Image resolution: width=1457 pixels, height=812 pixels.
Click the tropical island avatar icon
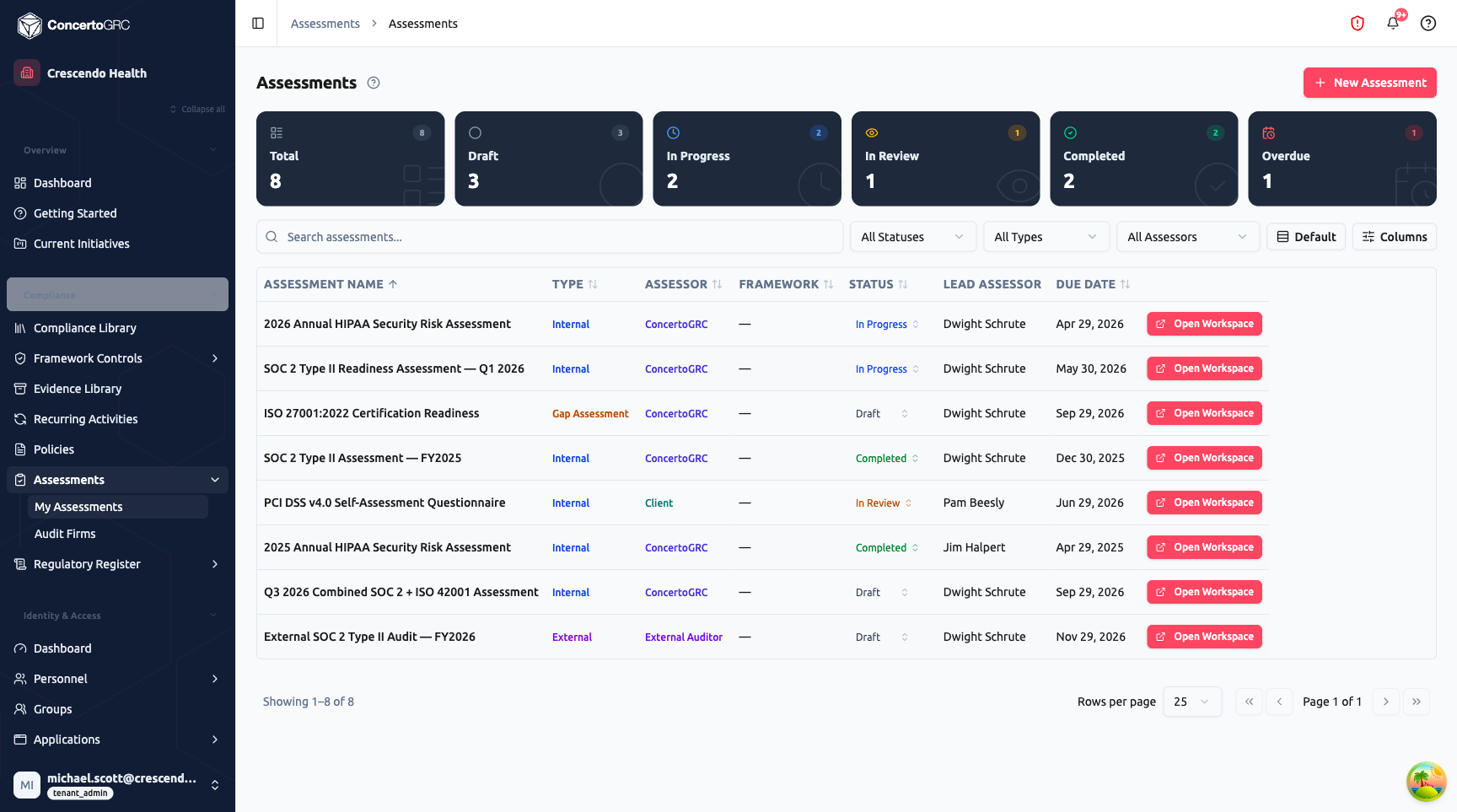(x=1426, y=781)
